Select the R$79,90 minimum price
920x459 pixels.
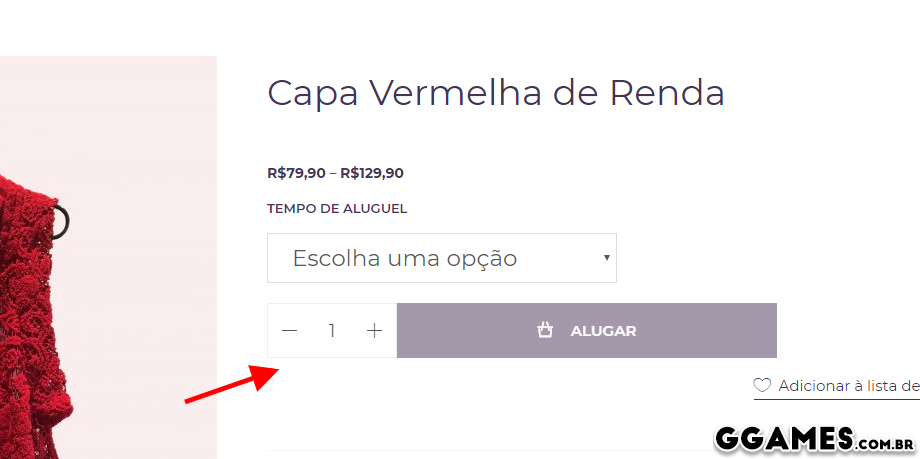pyautogui.click(x=296, y=173)
